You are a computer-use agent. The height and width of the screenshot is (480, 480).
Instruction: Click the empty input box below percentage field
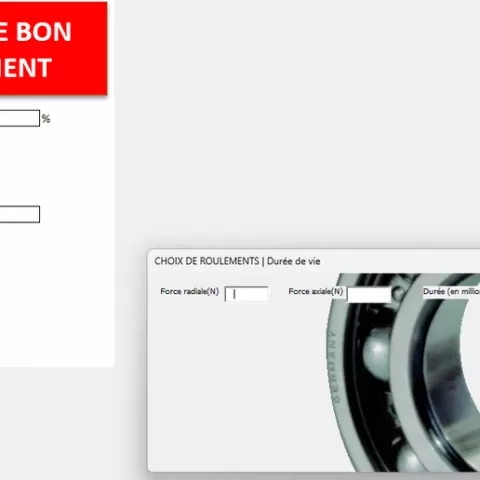pyautogui.click(x=20, y=214)
